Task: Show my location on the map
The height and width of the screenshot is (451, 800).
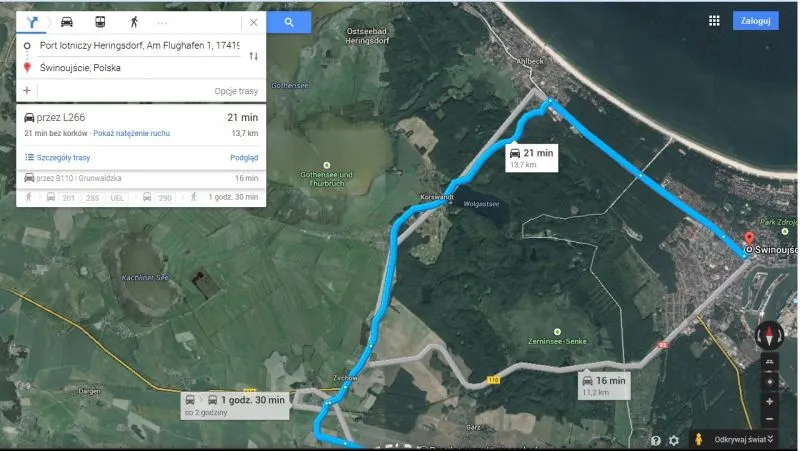Action: (x=769, y=382)
